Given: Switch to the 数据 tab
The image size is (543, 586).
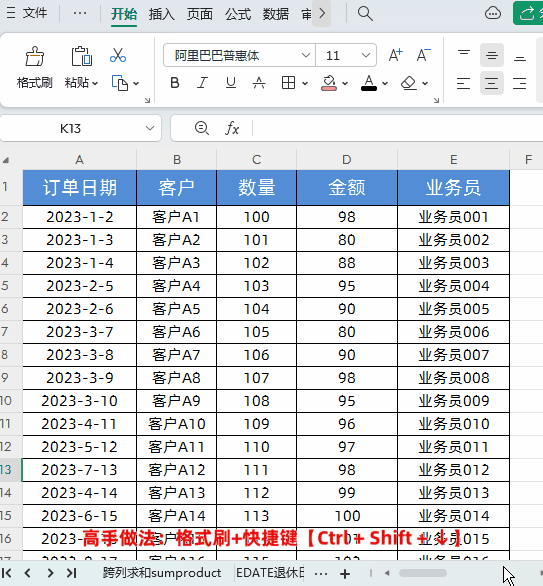Looking at the screenshot, I should (x=276, y=14).
